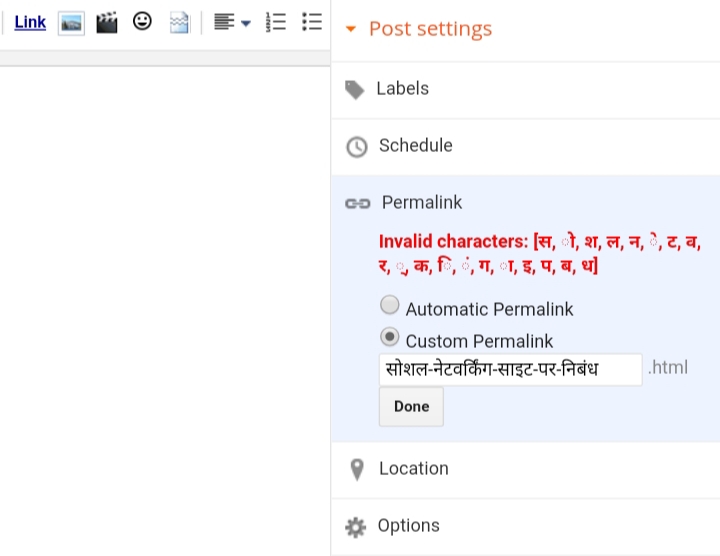Click Done to save the permalink
The height and width of the screenshot is (556, 720).
[411, 407]
